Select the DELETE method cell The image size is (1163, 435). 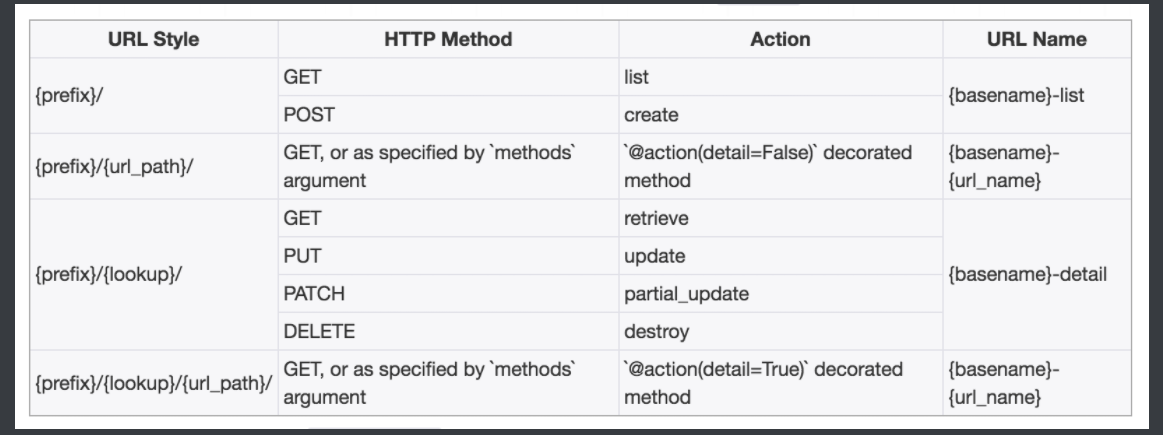coord(319,330)
